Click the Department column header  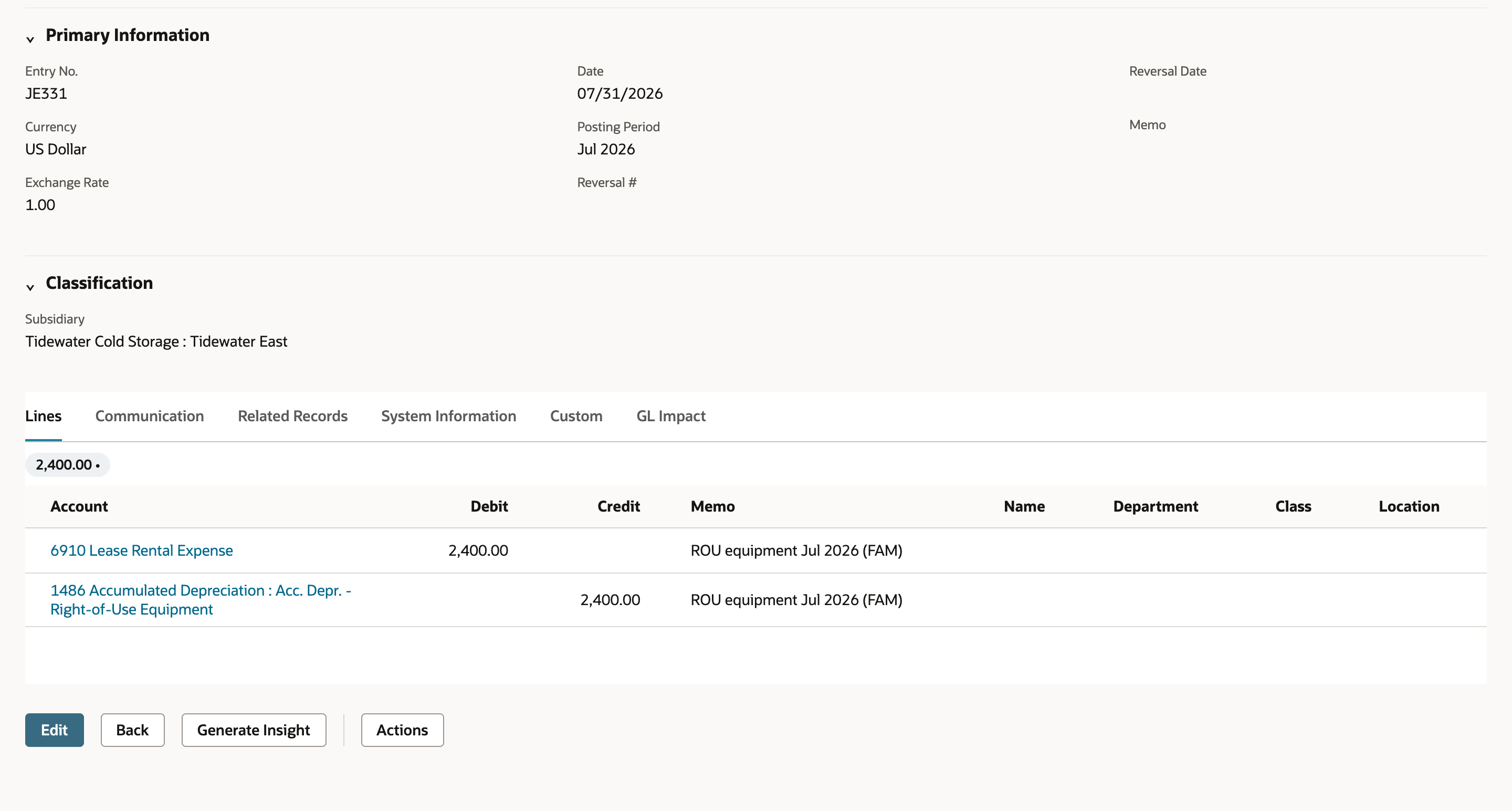[x=1155, y=506]
